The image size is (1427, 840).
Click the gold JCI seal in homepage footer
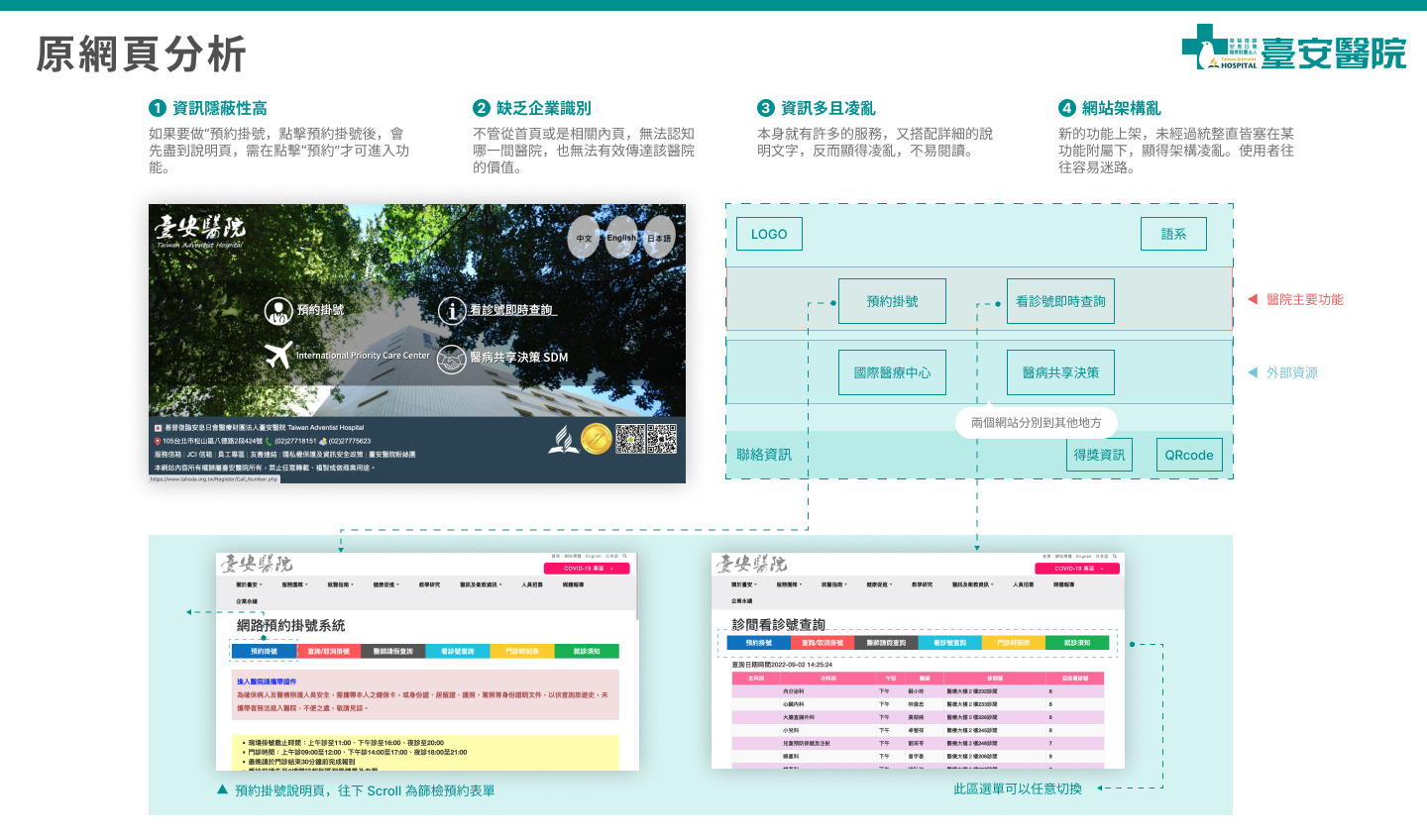coord(597,439)
